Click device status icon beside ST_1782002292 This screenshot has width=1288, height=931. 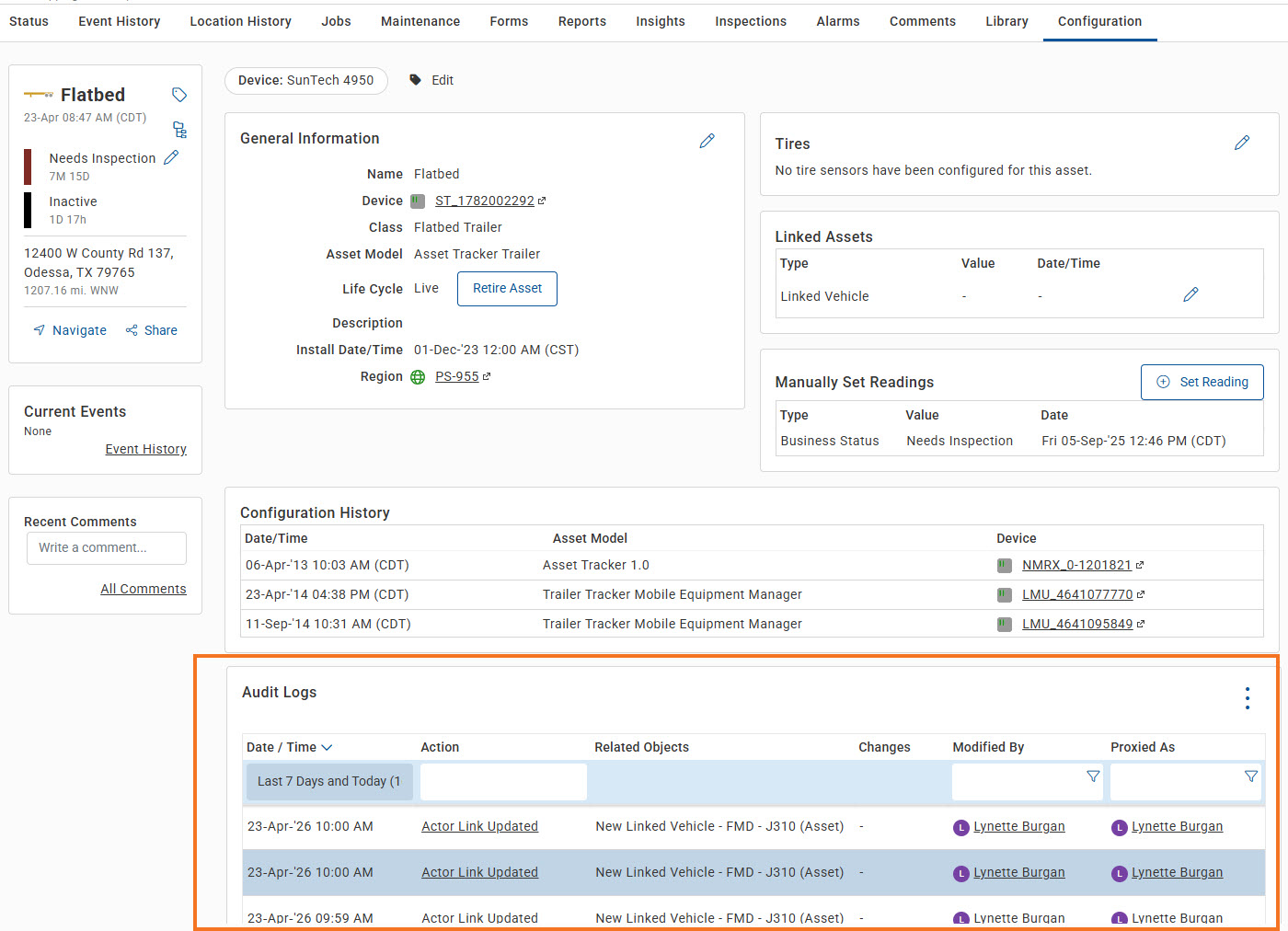(418, 201)
